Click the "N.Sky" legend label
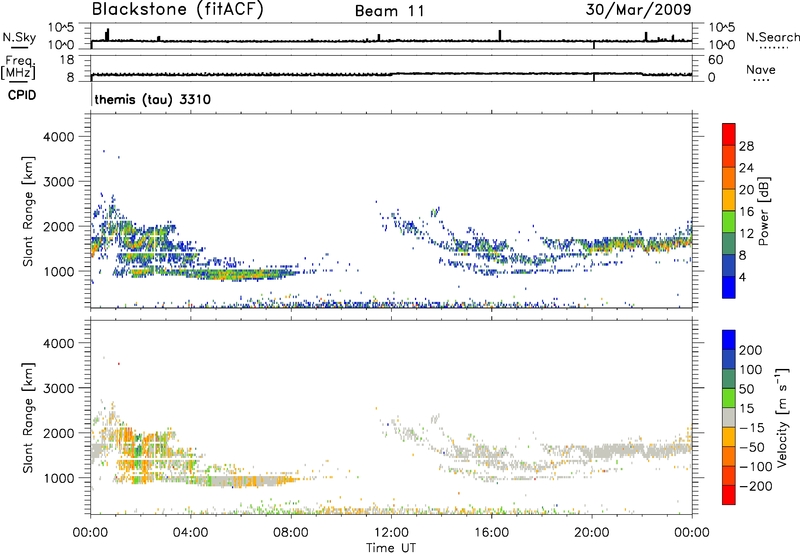This screenshot has width=800, height=554. click(19, 37)
